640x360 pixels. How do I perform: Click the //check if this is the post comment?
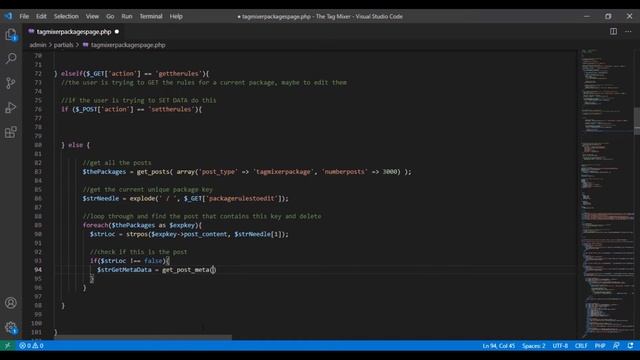pos(138,252)
